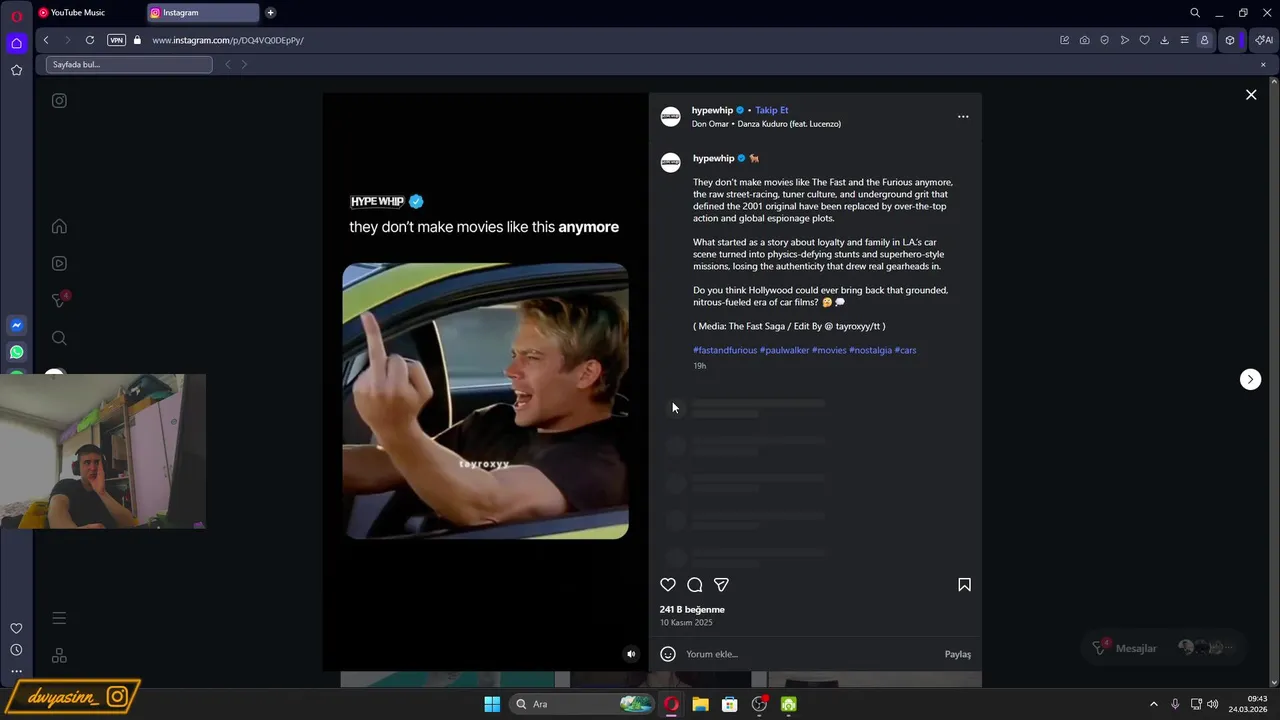Screen dimensions: 1280x720
Task: Open a new browser tab
Action: coord(270,13)
